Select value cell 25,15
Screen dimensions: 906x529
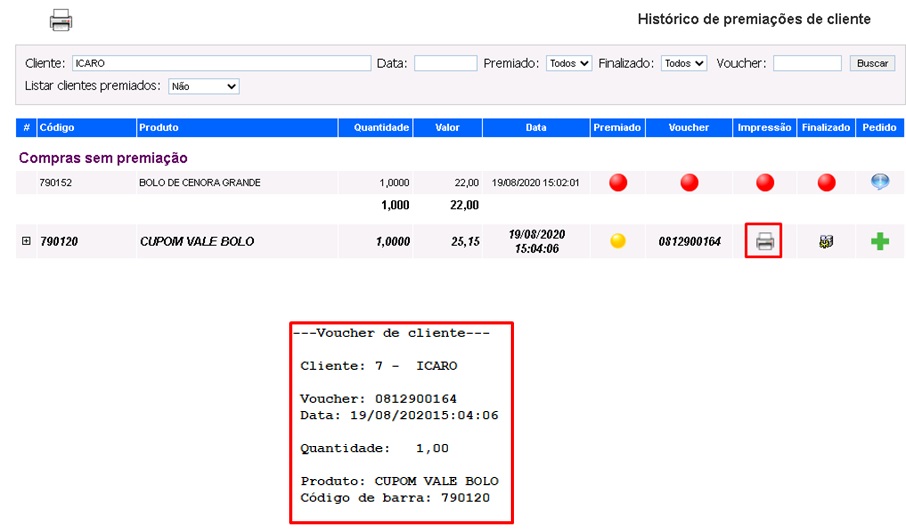coord(465,241)
